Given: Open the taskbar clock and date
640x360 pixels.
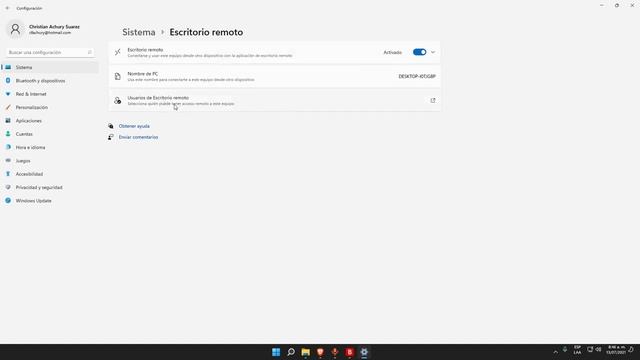Looking at the screenshot, I should 616,350.
